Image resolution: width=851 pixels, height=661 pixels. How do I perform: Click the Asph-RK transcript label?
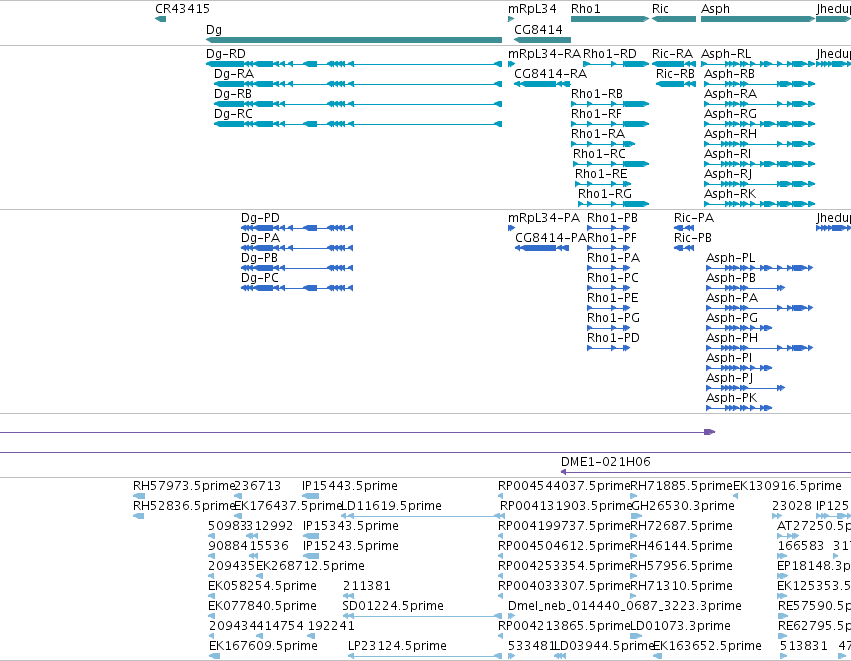pyautogui.click(x=730, y=194)
